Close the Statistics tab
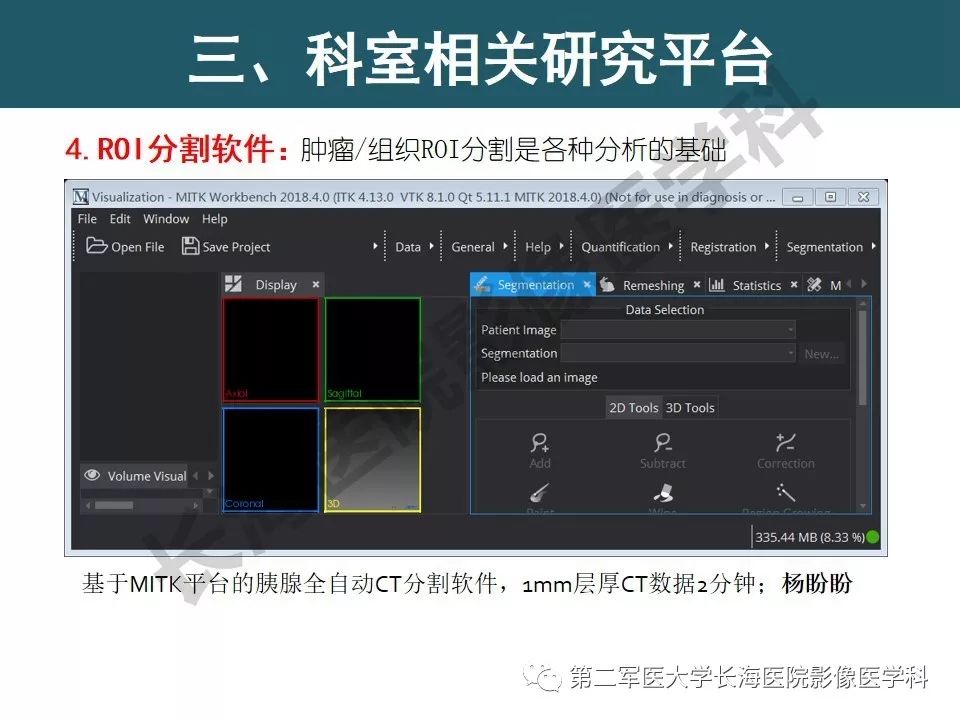Screen dimensions: 960x720 pos(794,285)
